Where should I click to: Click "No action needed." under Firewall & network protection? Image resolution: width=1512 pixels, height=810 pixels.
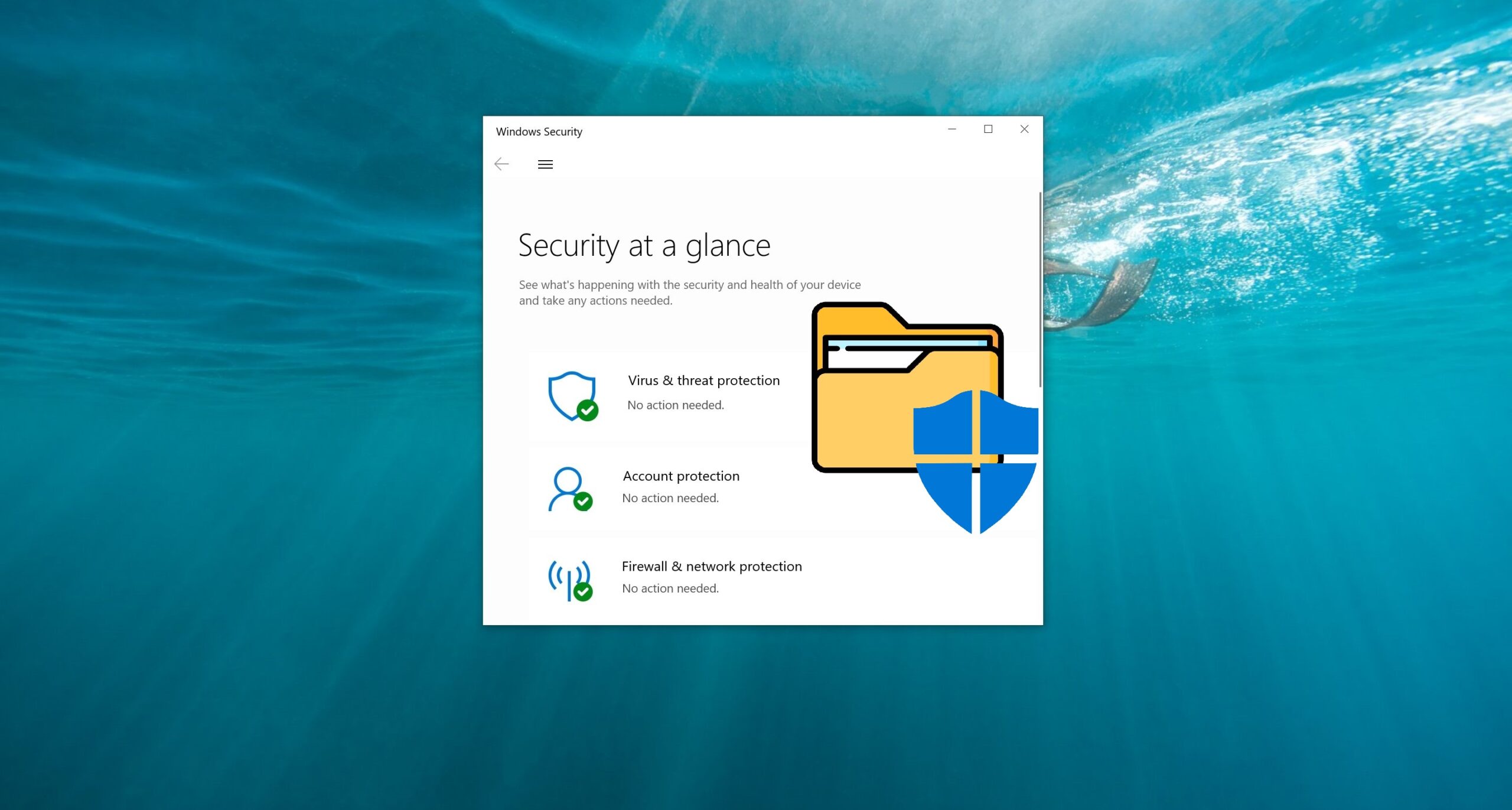point(670,588)
